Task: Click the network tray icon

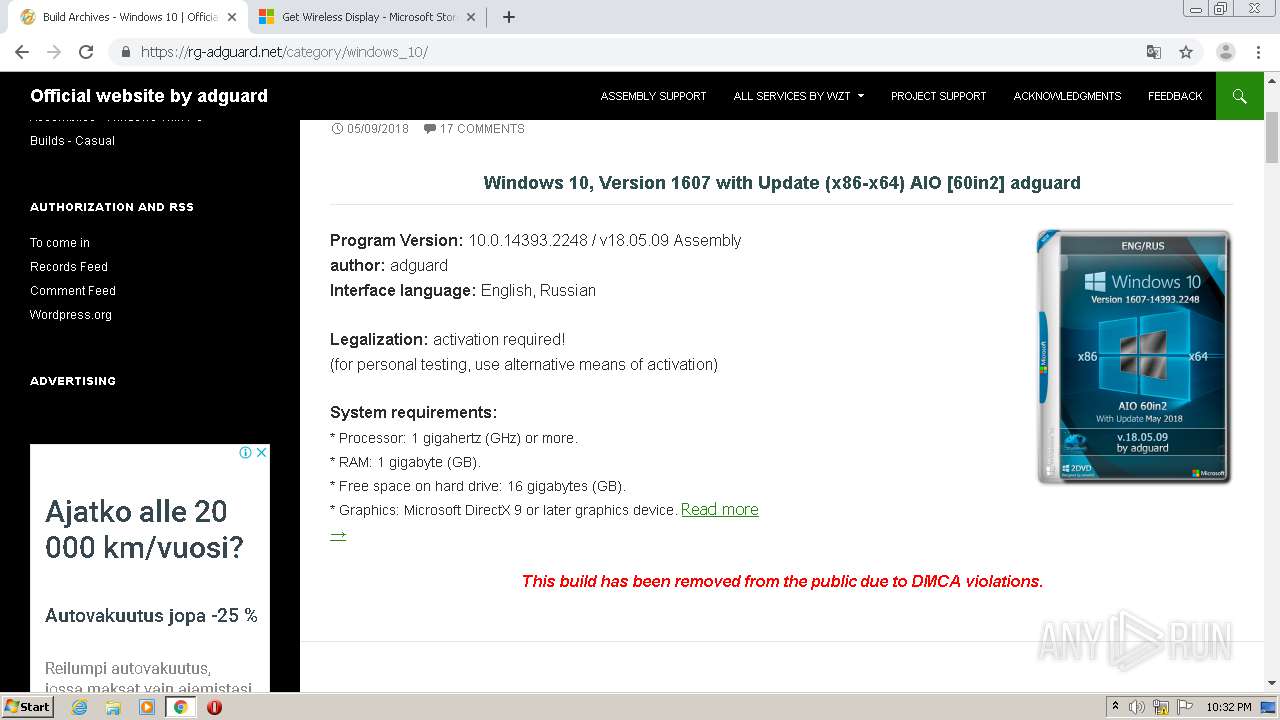Action: click(1161, 707)
